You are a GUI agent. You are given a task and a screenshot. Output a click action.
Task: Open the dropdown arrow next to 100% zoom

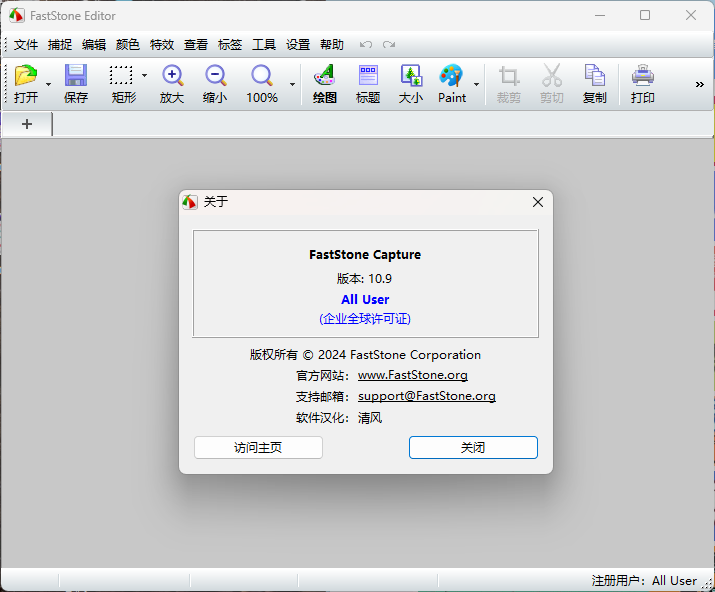[292, 84]
